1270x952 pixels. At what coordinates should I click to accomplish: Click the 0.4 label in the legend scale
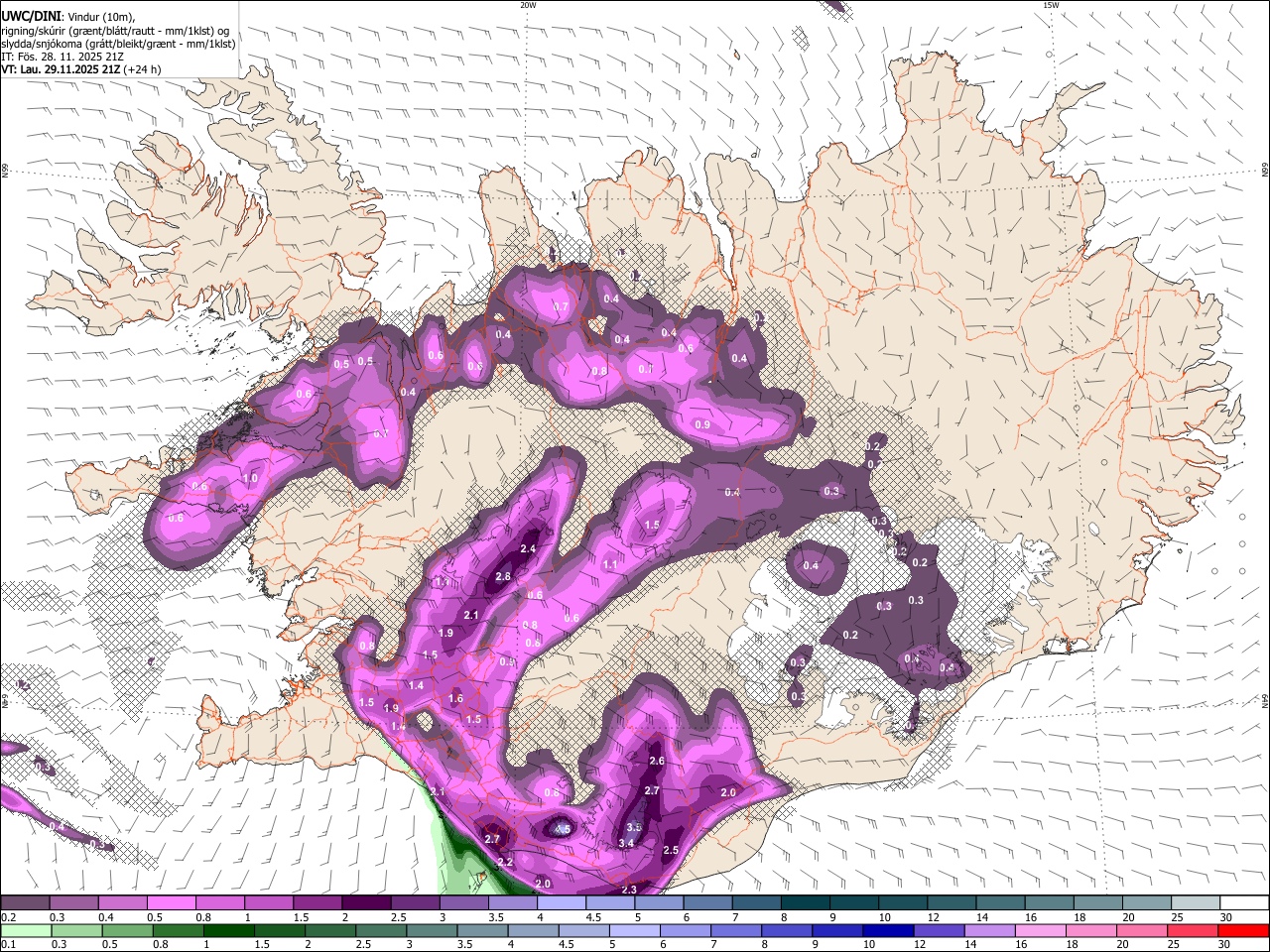point(105,917)
